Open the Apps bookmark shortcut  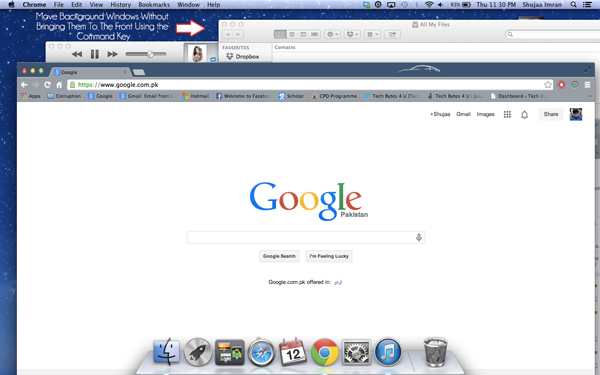pyautogui.click(x=30, y=96)
